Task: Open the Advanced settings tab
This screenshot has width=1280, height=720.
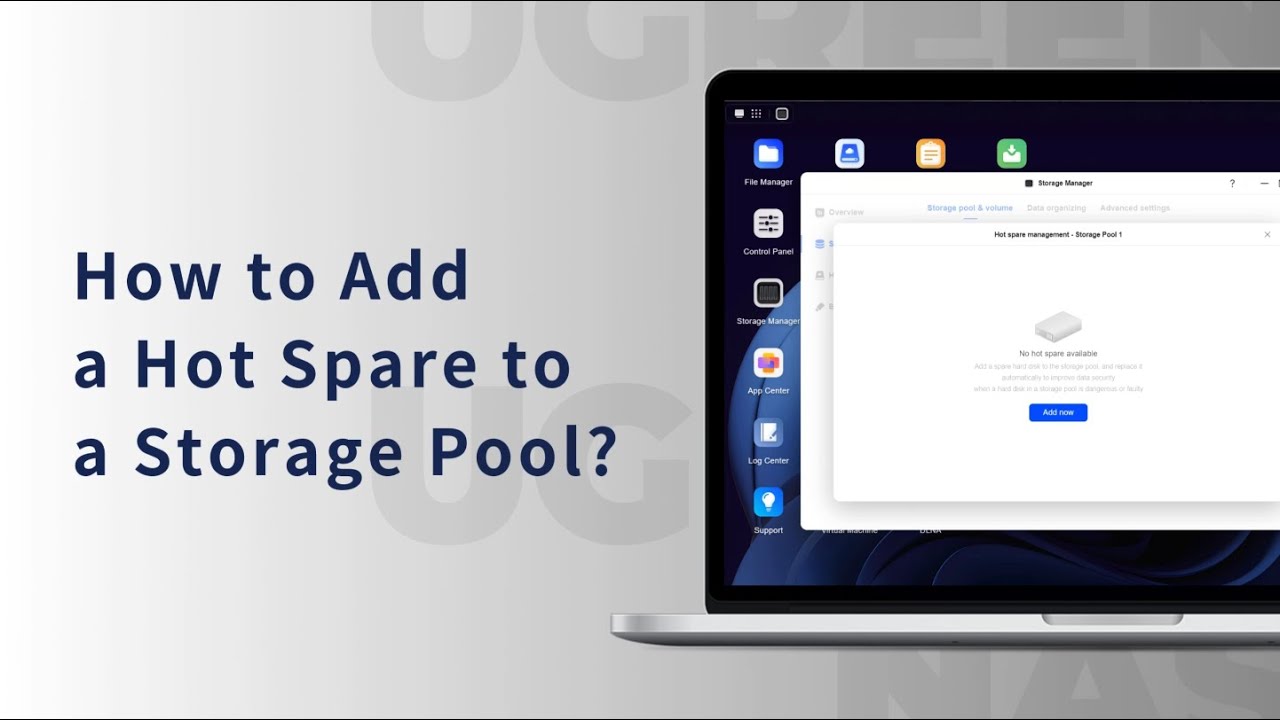Action: [x=1135, y=208]
